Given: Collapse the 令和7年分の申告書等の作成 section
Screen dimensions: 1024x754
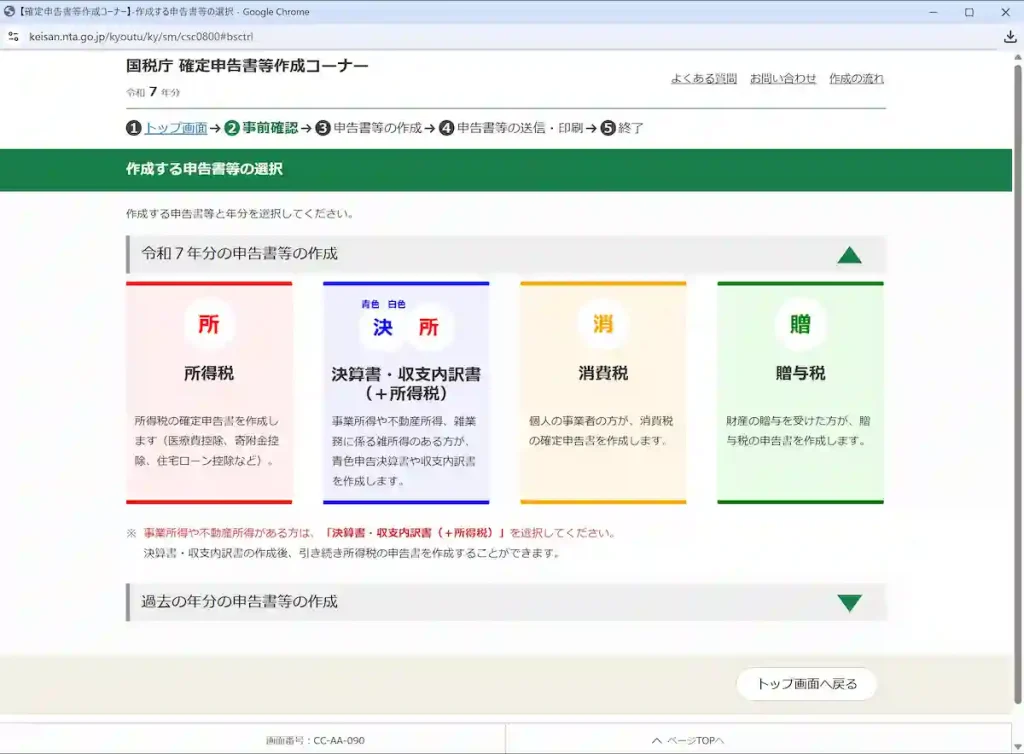Looking at the screenshot, I should click(850, 254).
